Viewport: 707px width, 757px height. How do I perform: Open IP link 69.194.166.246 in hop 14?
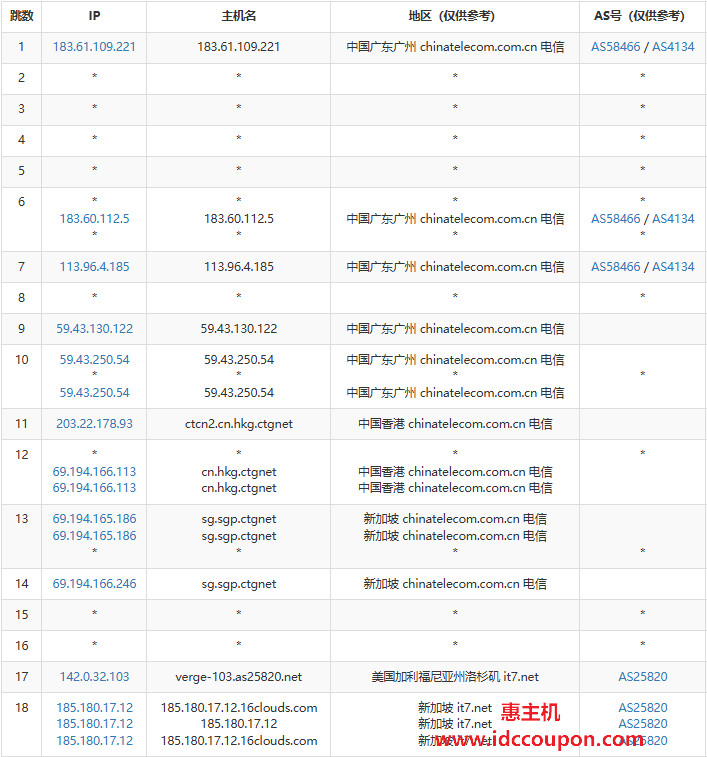94,584
